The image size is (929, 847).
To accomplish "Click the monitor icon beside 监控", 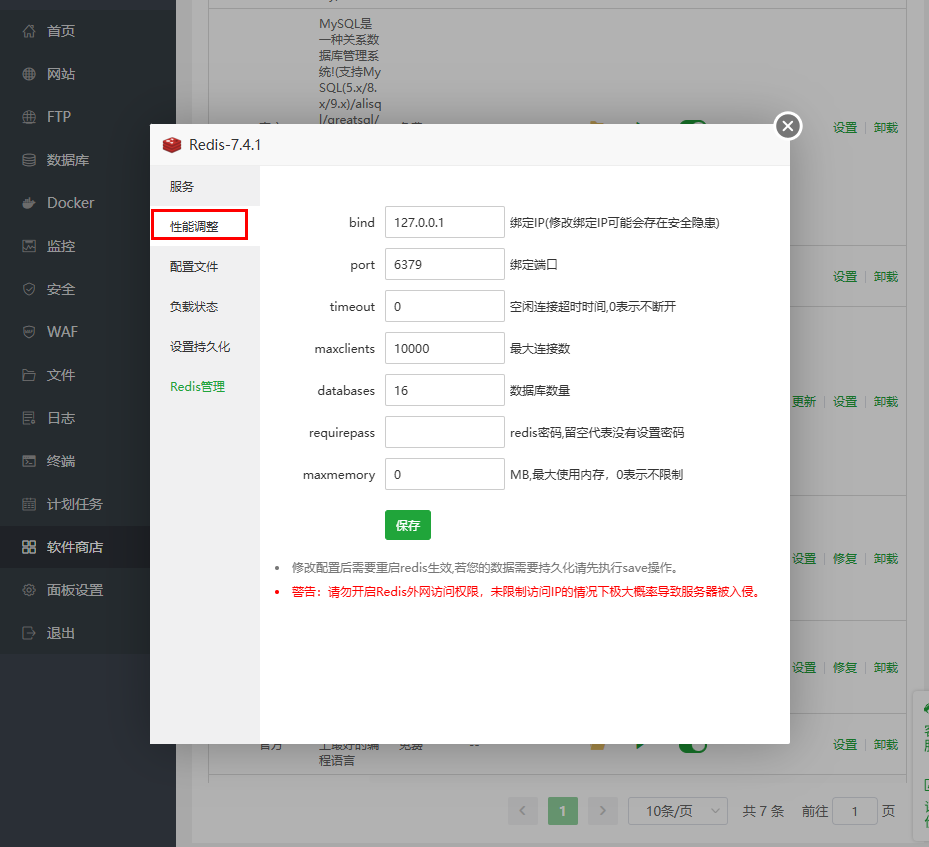I will [x=29, y=246].
